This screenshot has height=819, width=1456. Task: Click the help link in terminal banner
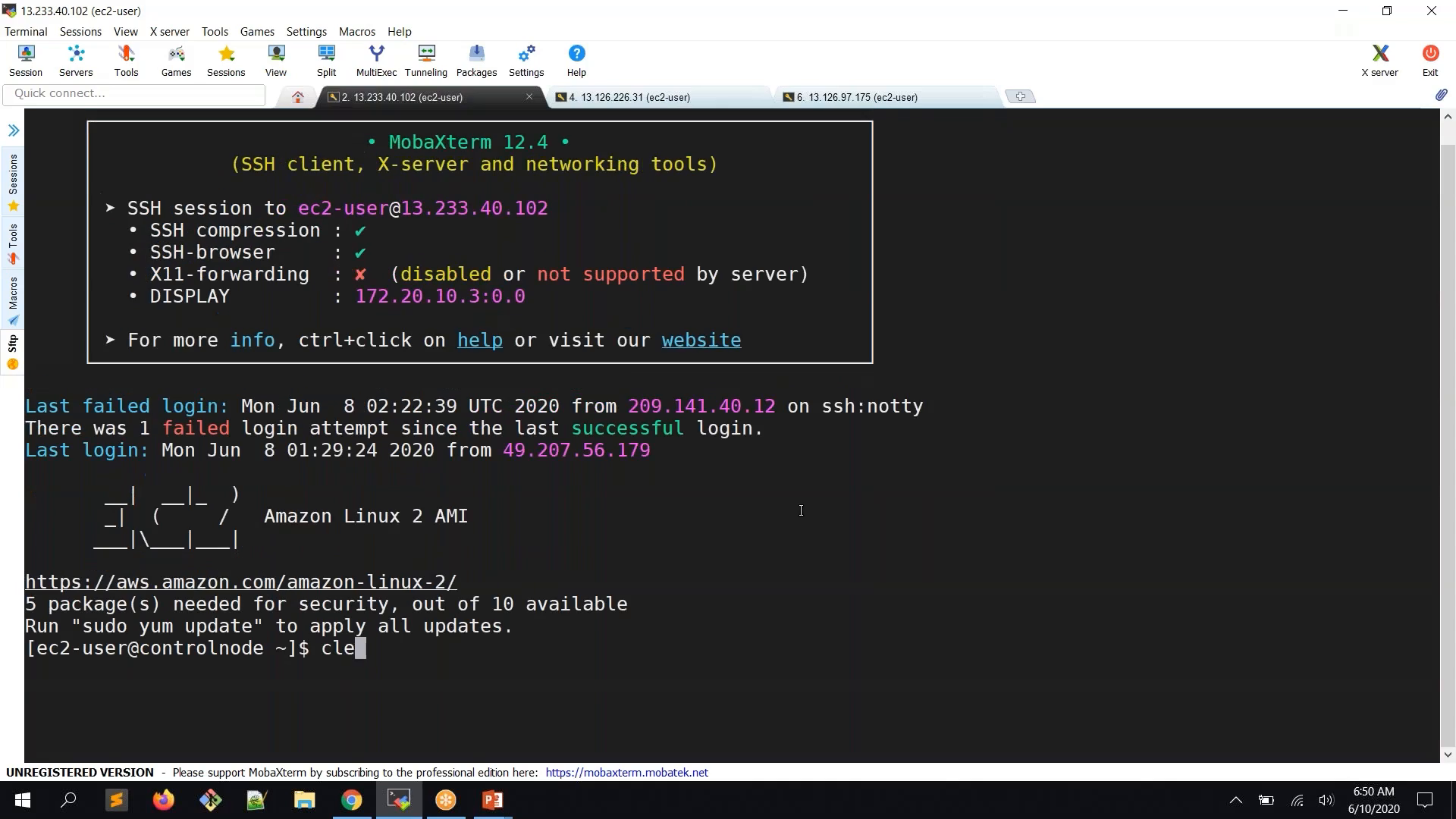pyautogui.click(x=480, y=340)
